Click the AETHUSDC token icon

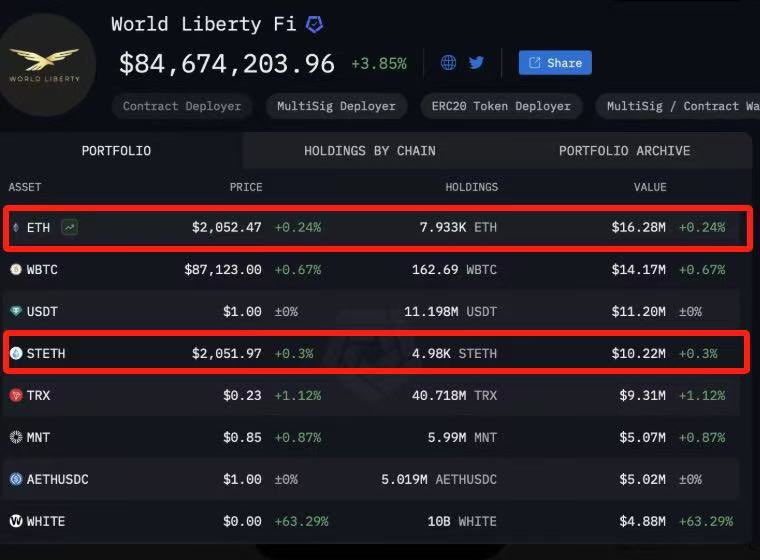pos(16,479)
